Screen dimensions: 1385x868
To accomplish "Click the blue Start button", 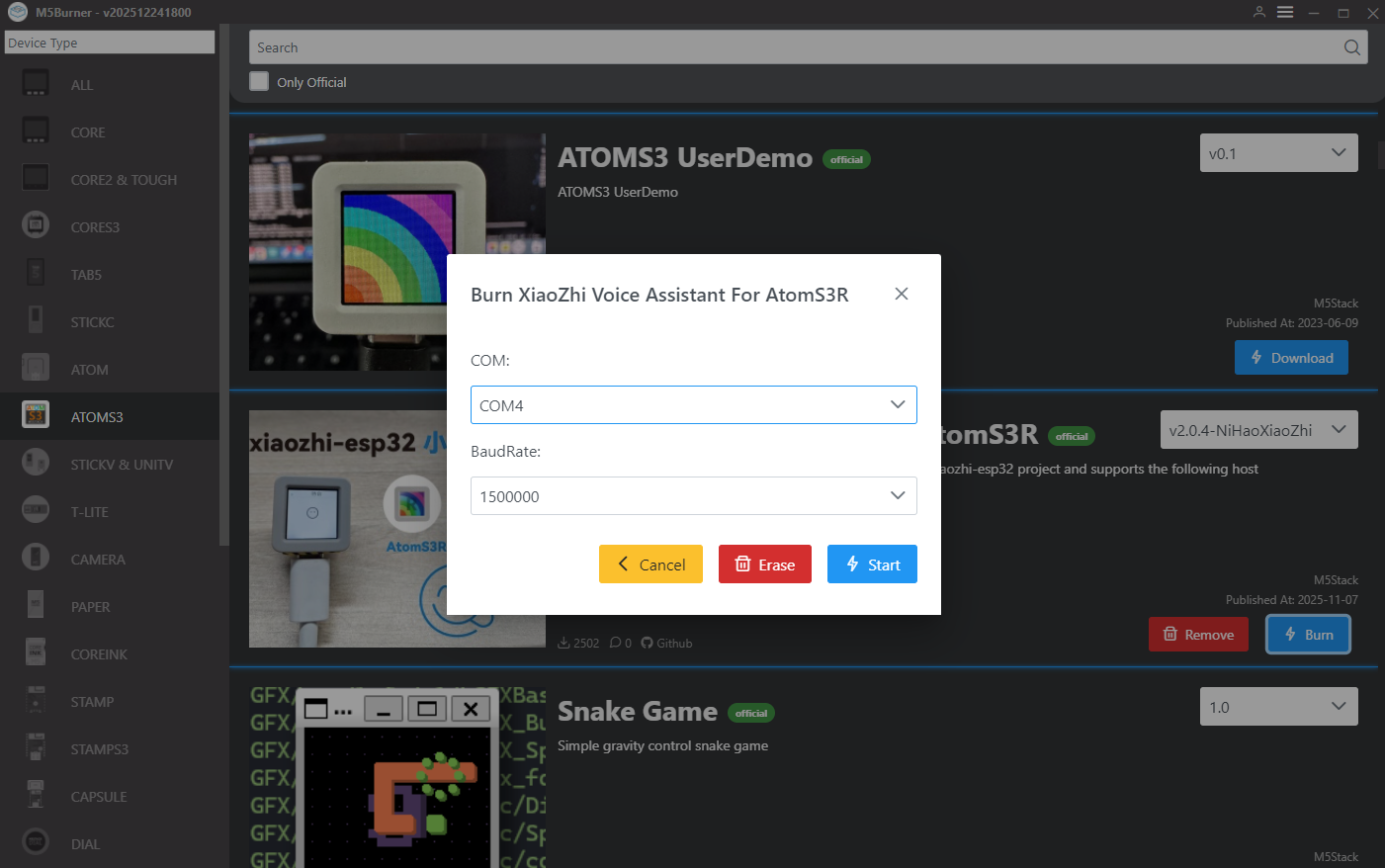I will point(872,564).
